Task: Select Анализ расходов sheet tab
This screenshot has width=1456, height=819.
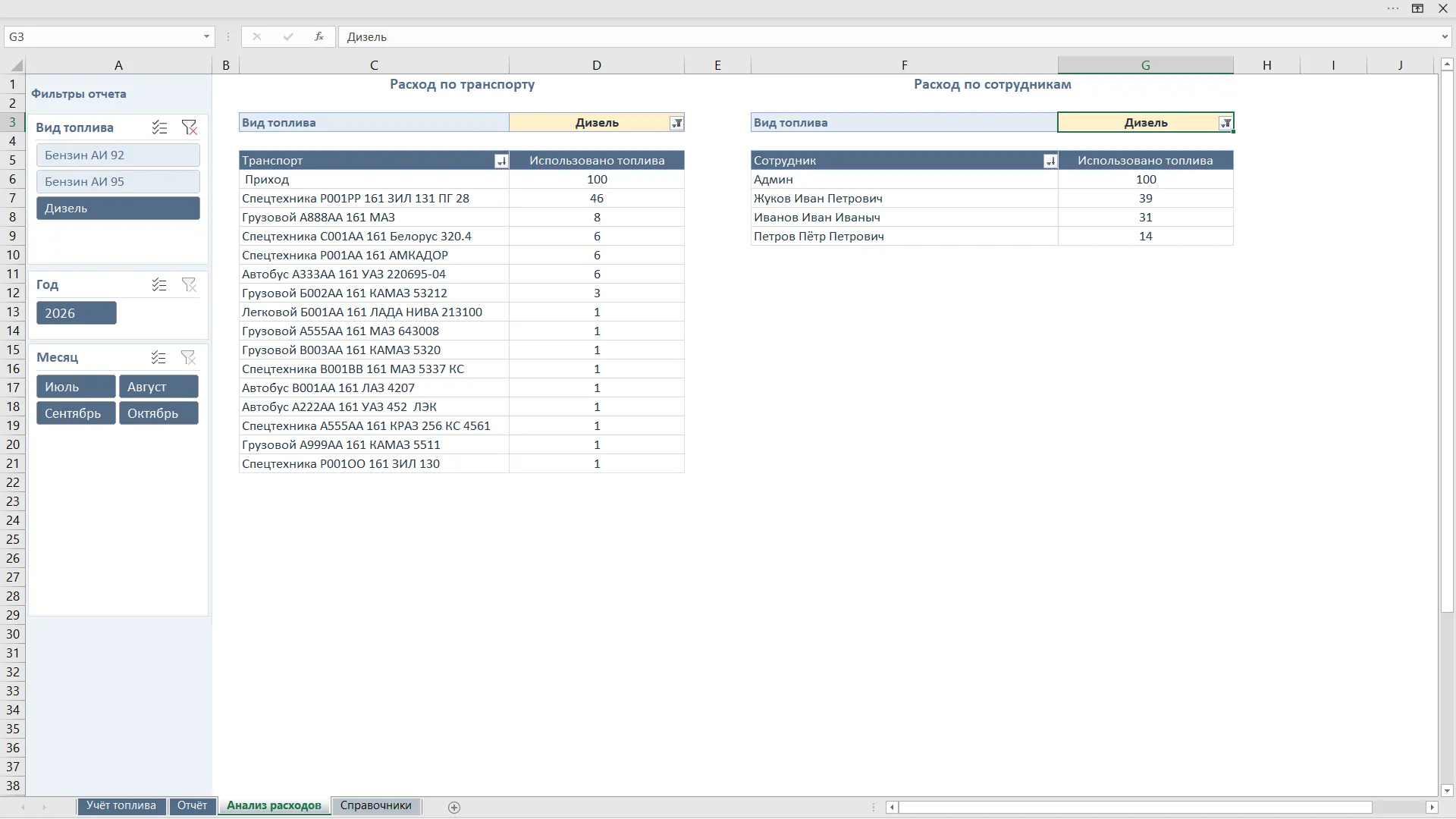Action: point(274,805)
